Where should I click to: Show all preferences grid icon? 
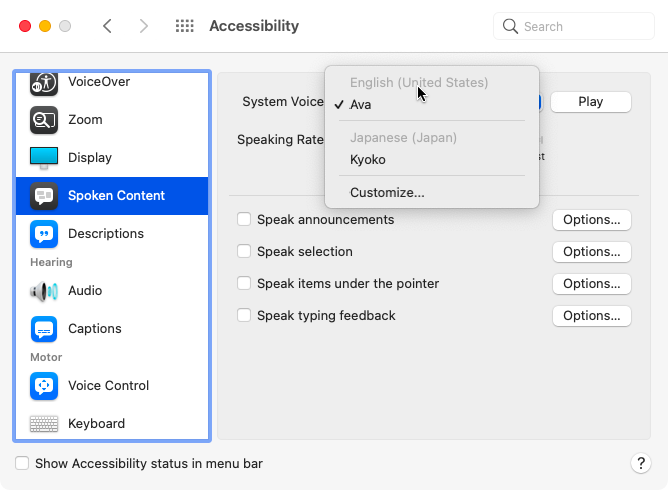pos(184,27)
